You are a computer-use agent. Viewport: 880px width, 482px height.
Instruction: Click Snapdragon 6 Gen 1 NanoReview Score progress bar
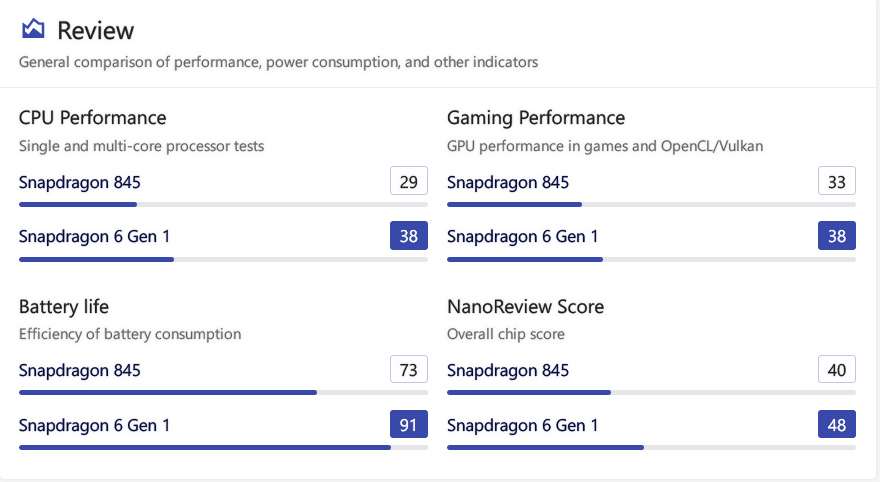click(651, 447)
